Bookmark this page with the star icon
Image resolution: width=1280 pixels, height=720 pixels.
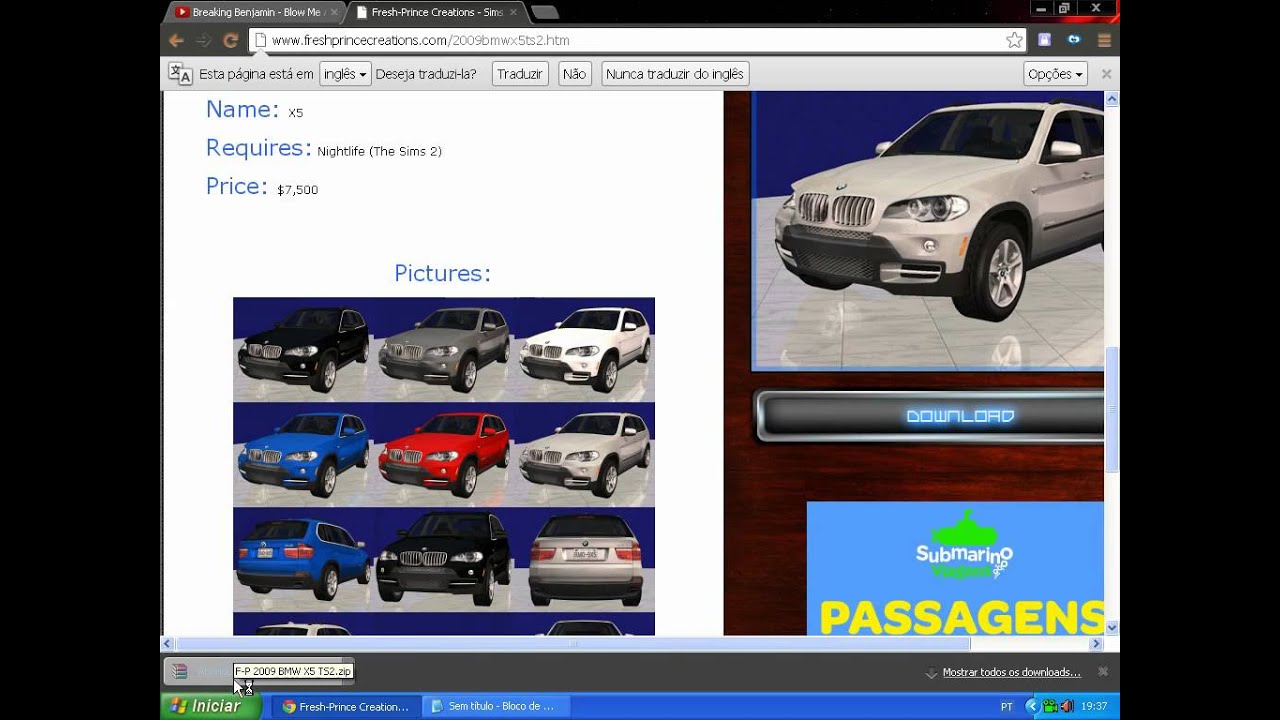[x=1014, y=40]
